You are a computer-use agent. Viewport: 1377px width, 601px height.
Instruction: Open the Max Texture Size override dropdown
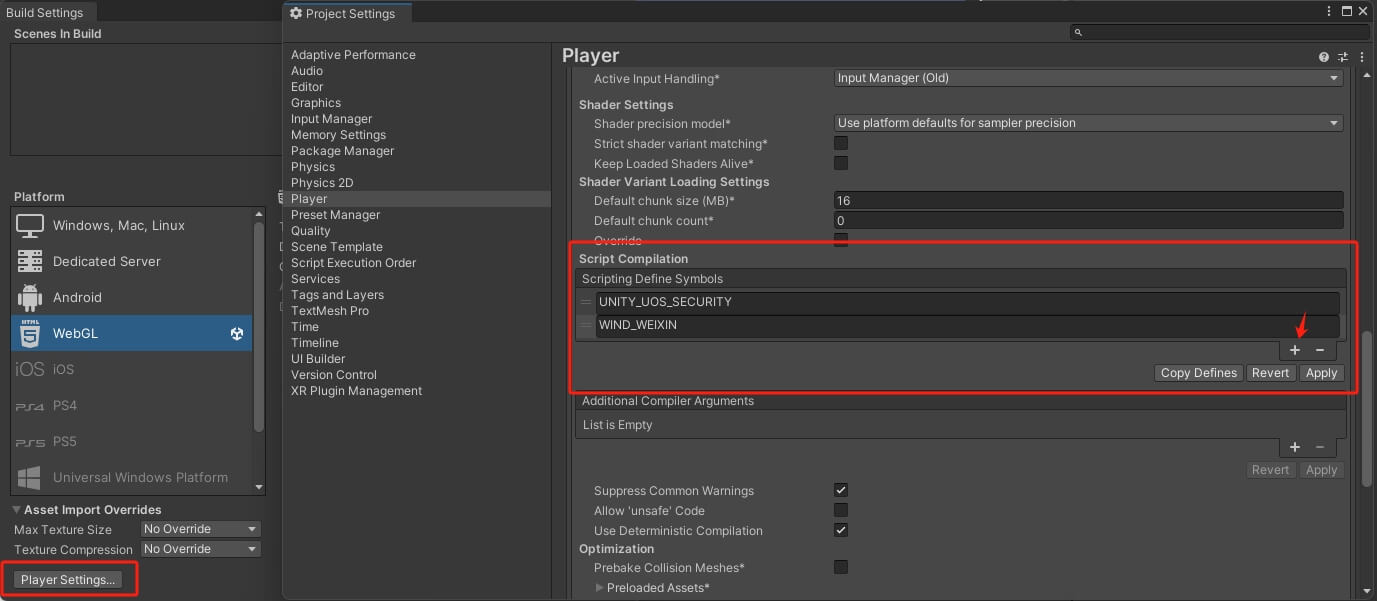coord(200,529)
